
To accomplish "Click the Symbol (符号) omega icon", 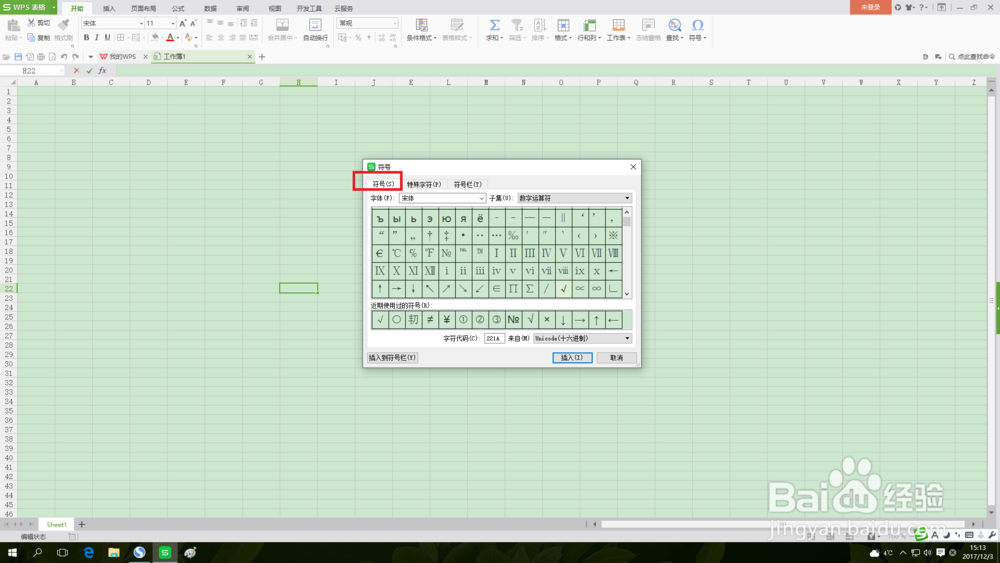I will (x=698, y=25).
